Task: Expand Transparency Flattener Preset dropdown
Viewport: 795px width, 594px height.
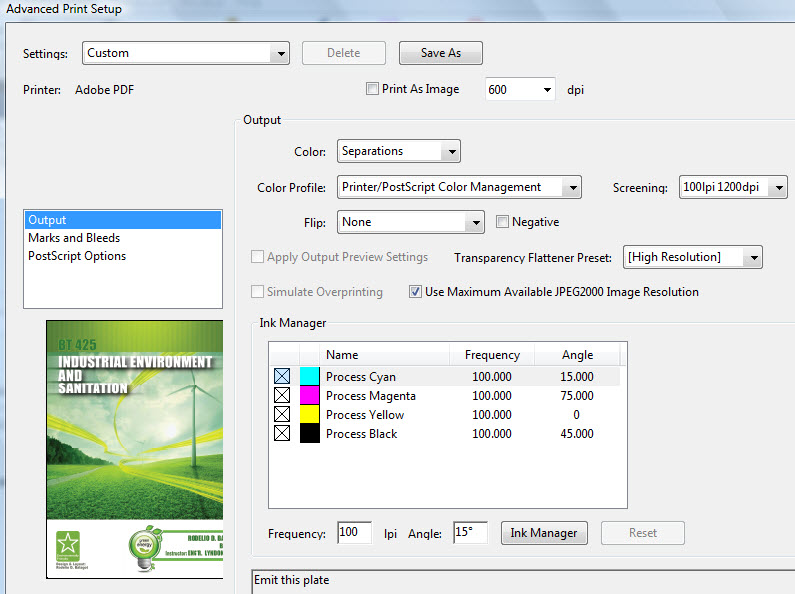Action: coord(693,257)
